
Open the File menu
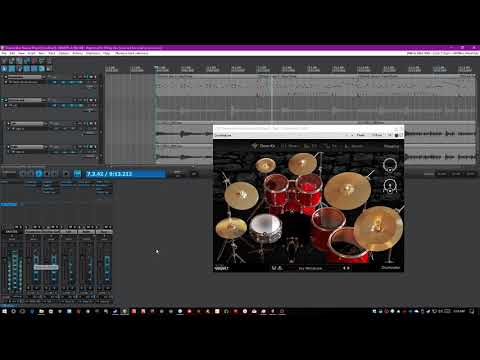4,53
